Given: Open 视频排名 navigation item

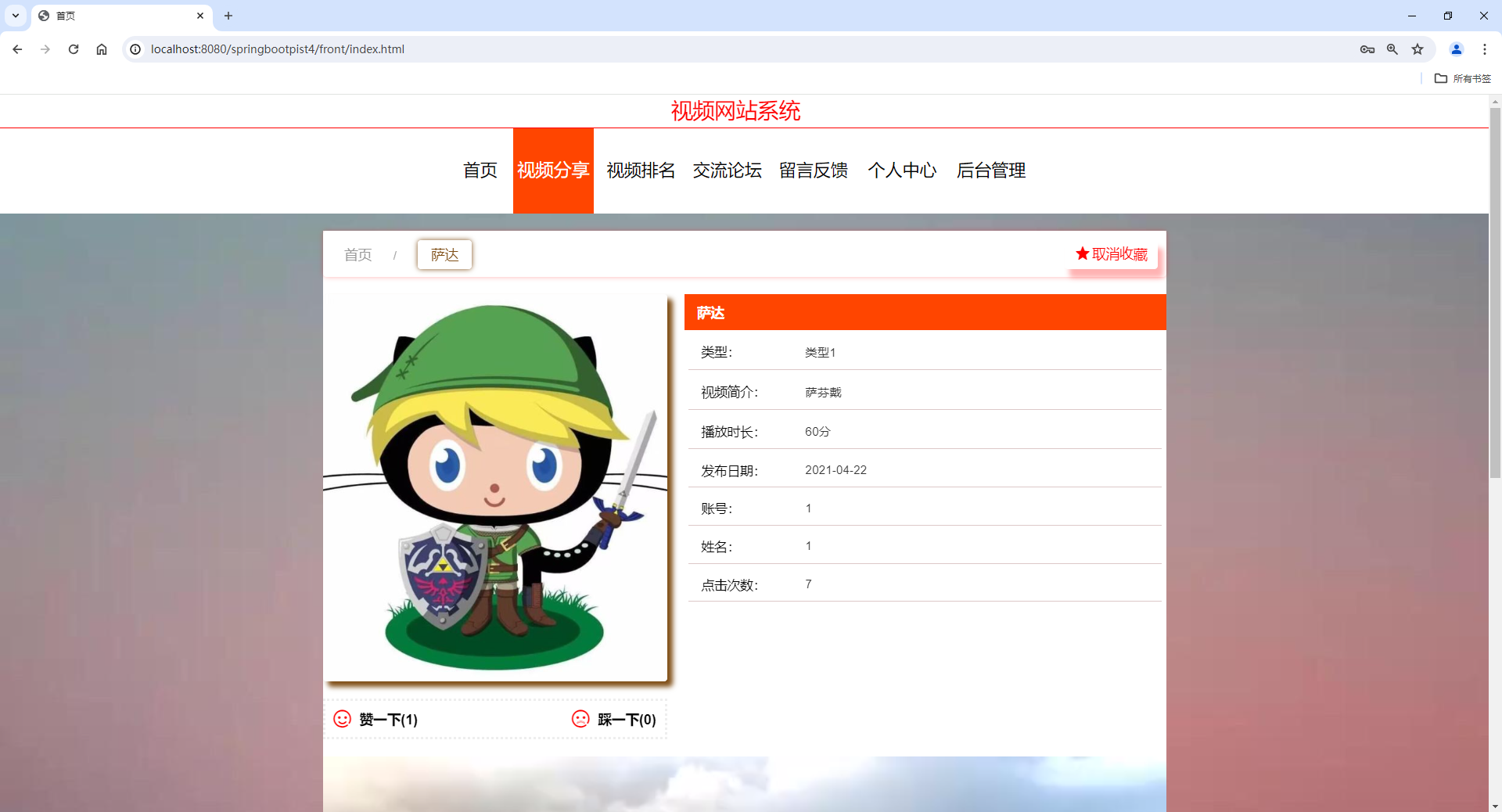Looking at the screenshot, I should pos(641,171).
